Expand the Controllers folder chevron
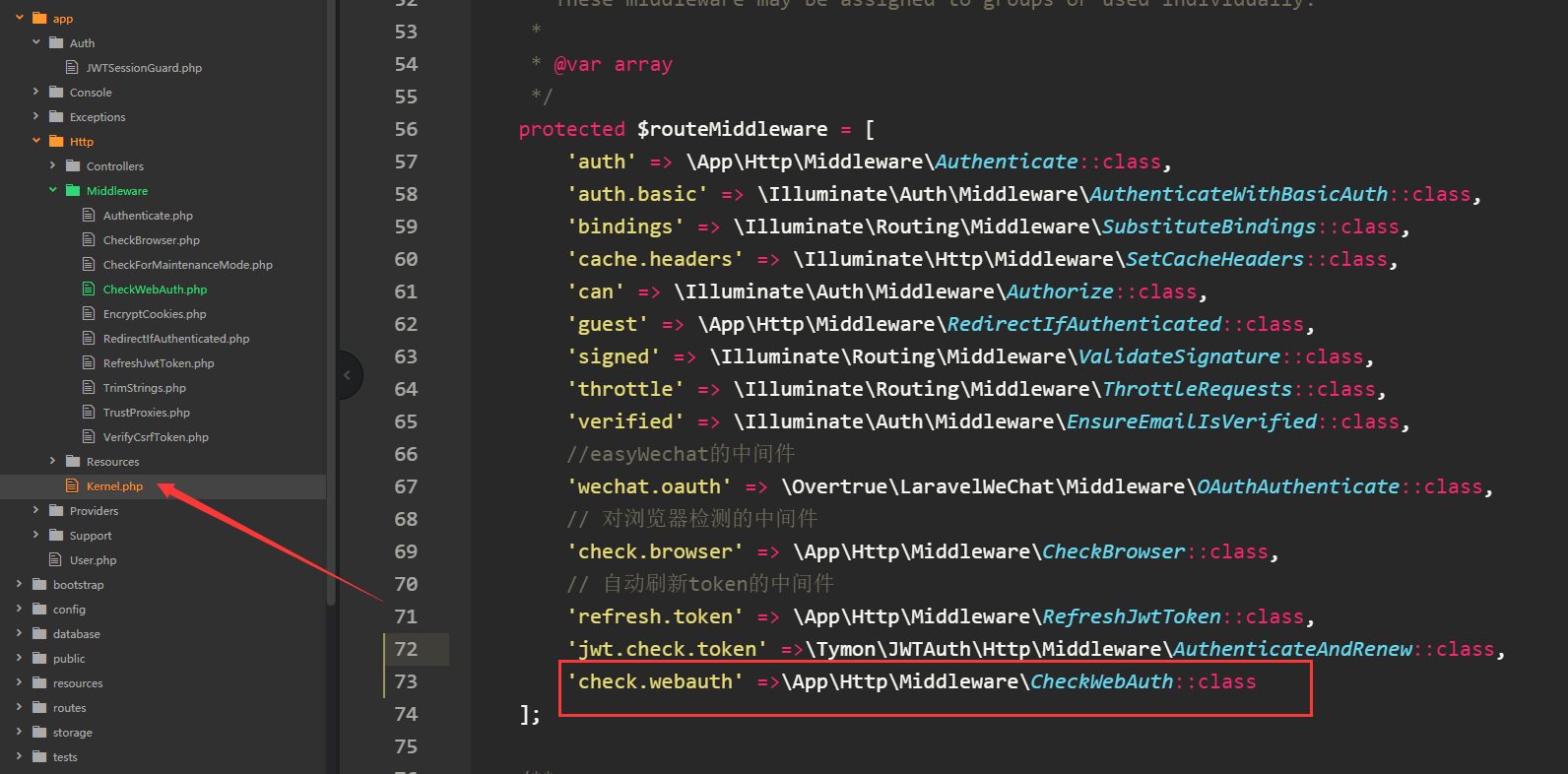Image resolution: width=1568 pixels, height=774 pixels. click(x=53, y=165)
